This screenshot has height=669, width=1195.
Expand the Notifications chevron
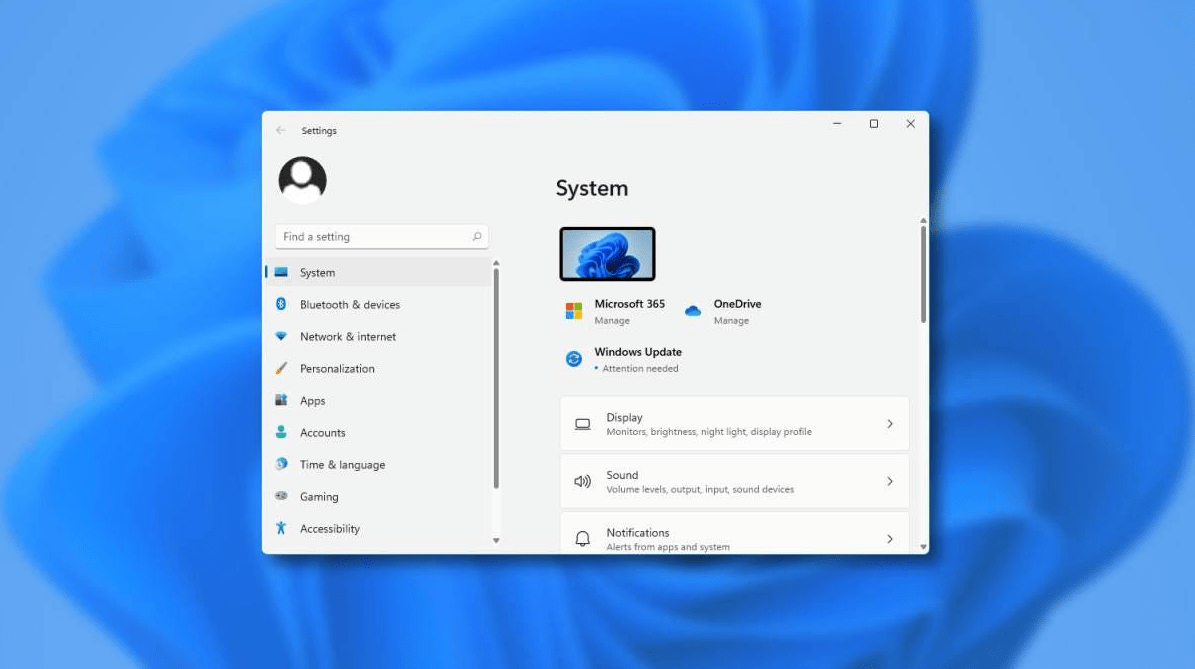coord(889,539)
